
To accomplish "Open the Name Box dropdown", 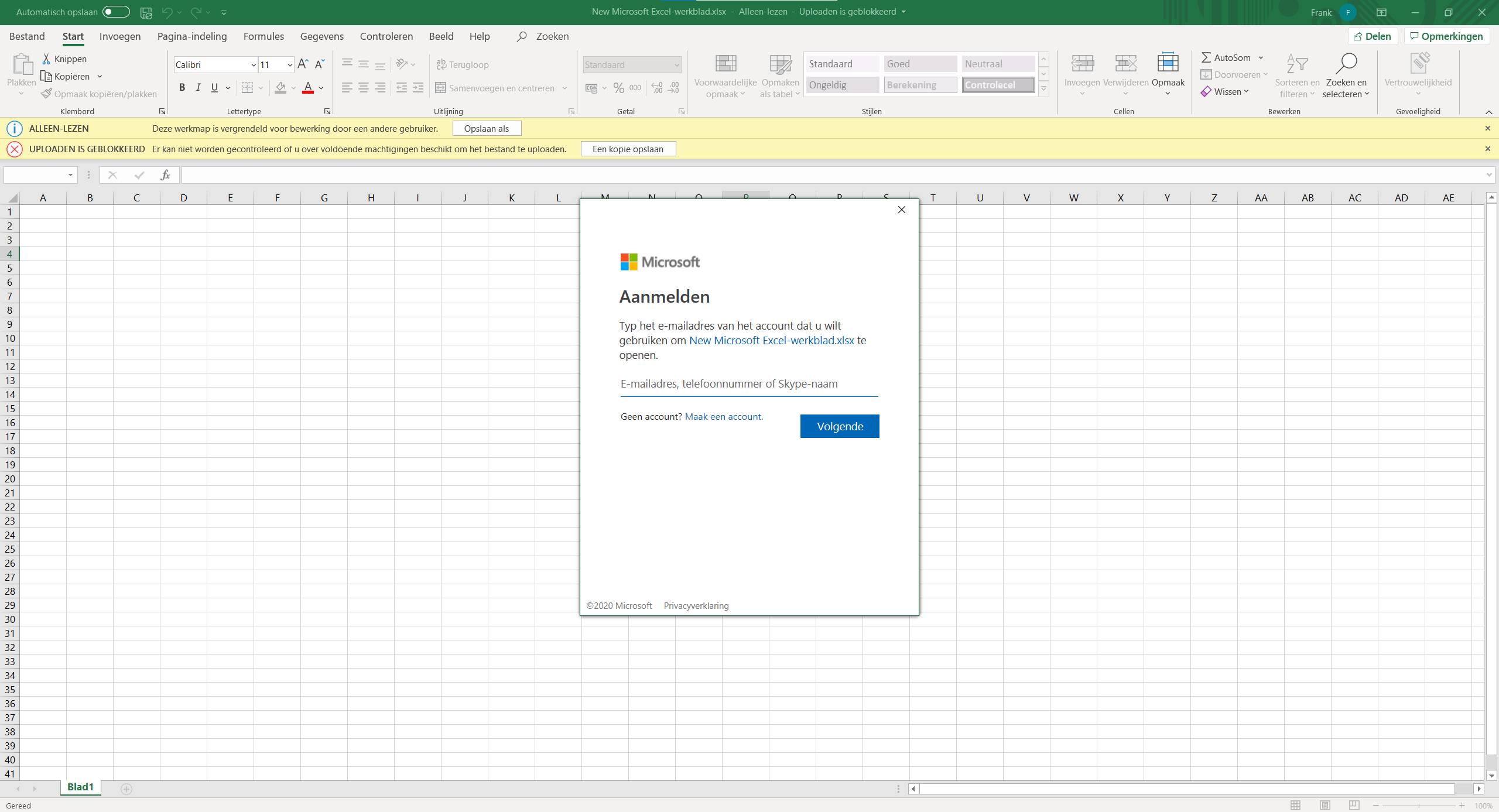I will coord(70,174).
